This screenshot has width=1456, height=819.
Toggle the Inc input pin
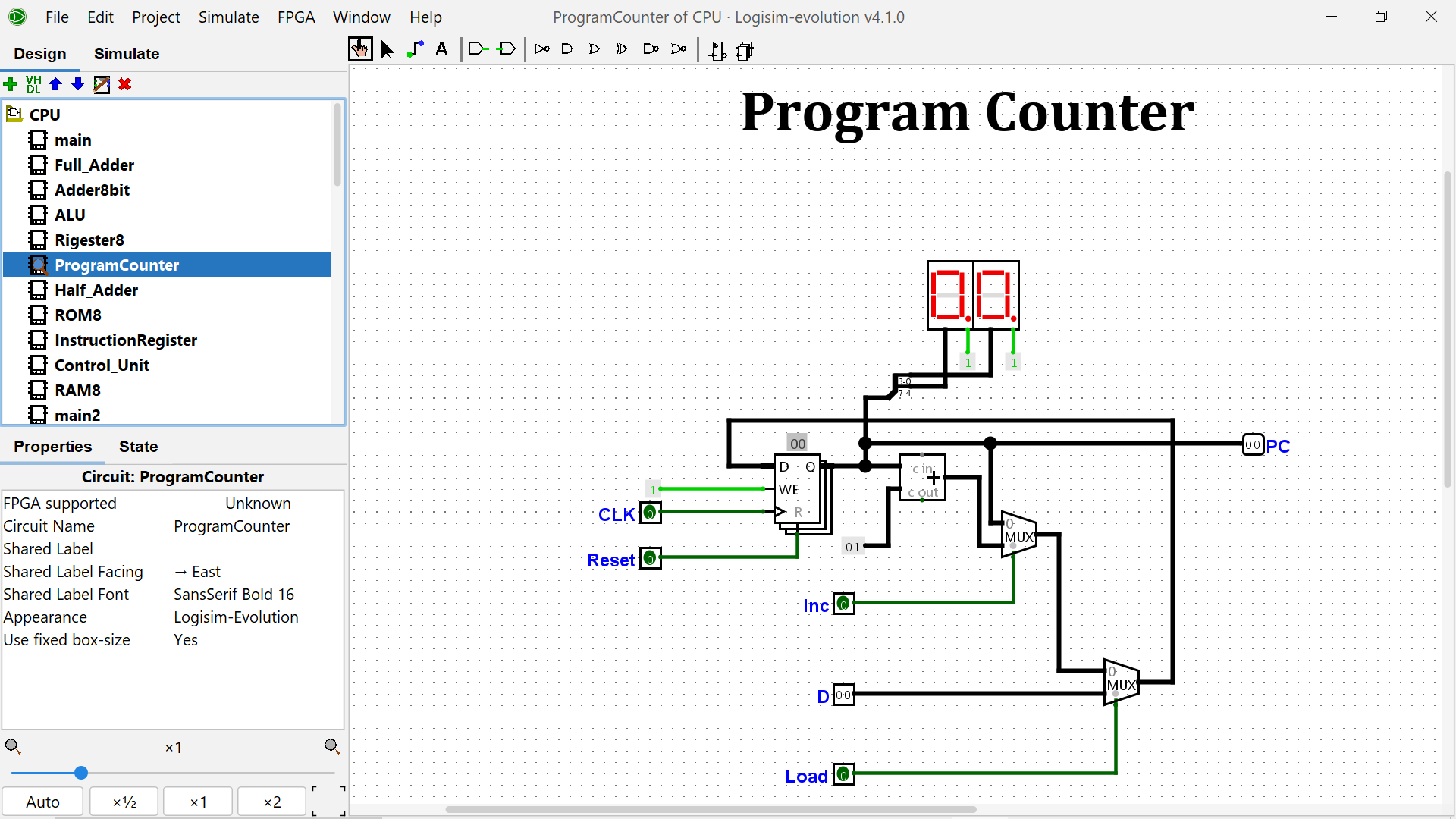pos(844,604)
